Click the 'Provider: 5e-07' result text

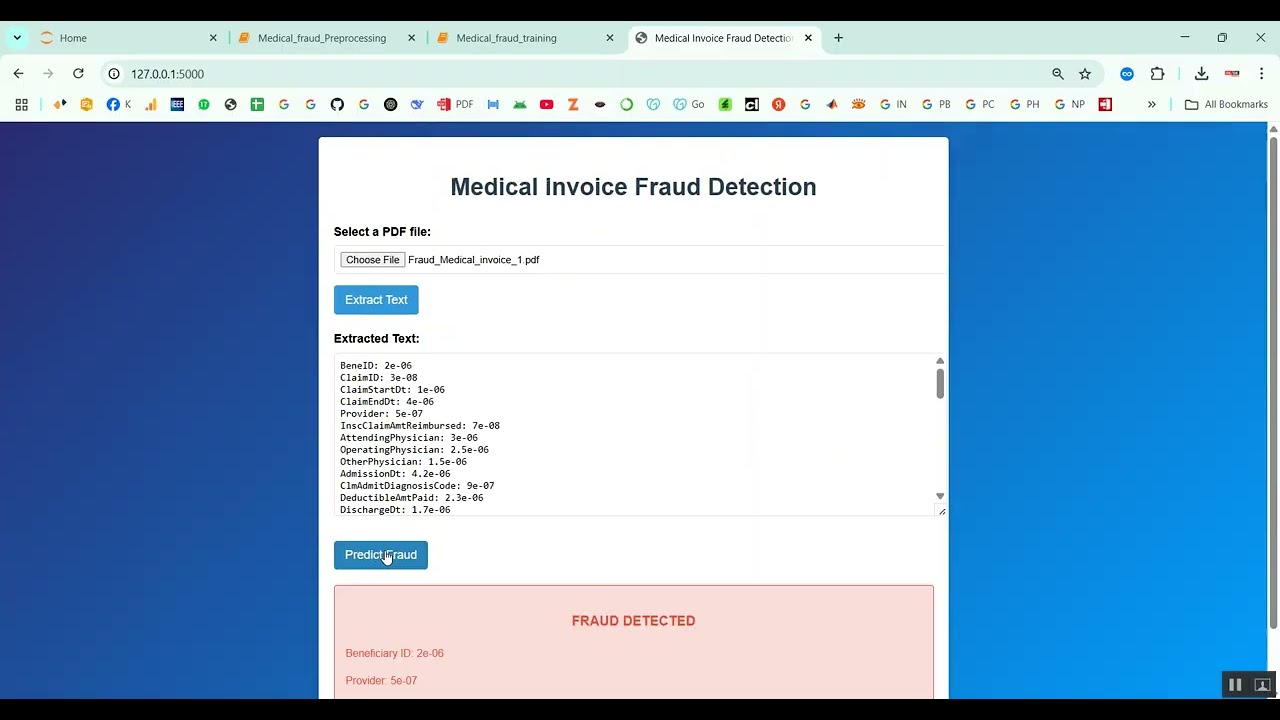click(x=381, y=680)
